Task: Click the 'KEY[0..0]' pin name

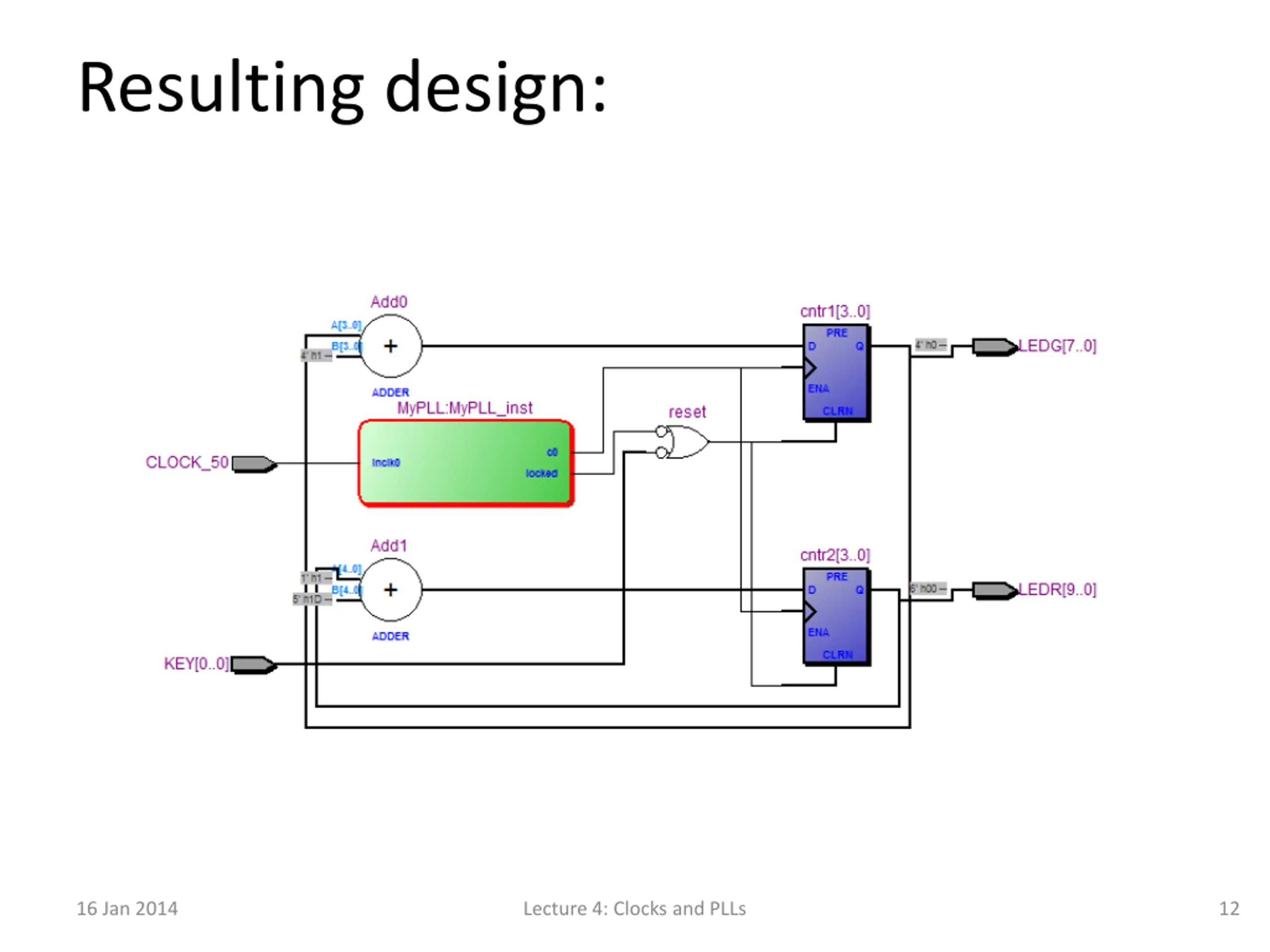Action: (x=196, y=664)
